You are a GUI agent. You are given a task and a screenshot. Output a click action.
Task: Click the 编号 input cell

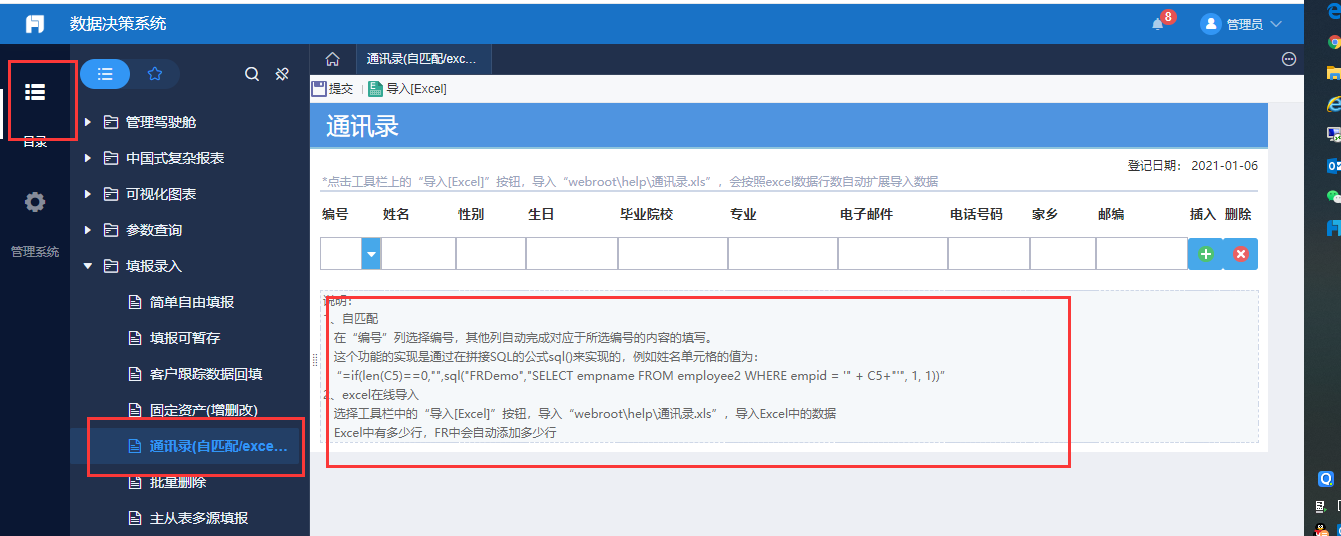(x=341, y=254)
